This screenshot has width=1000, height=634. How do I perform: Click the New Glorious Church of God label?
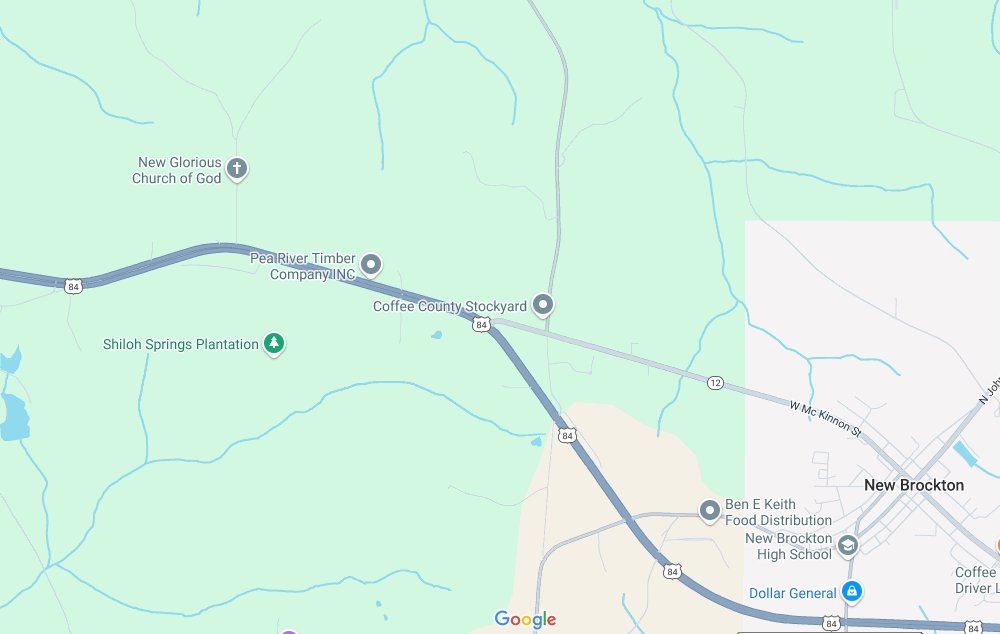pos(177,170)
